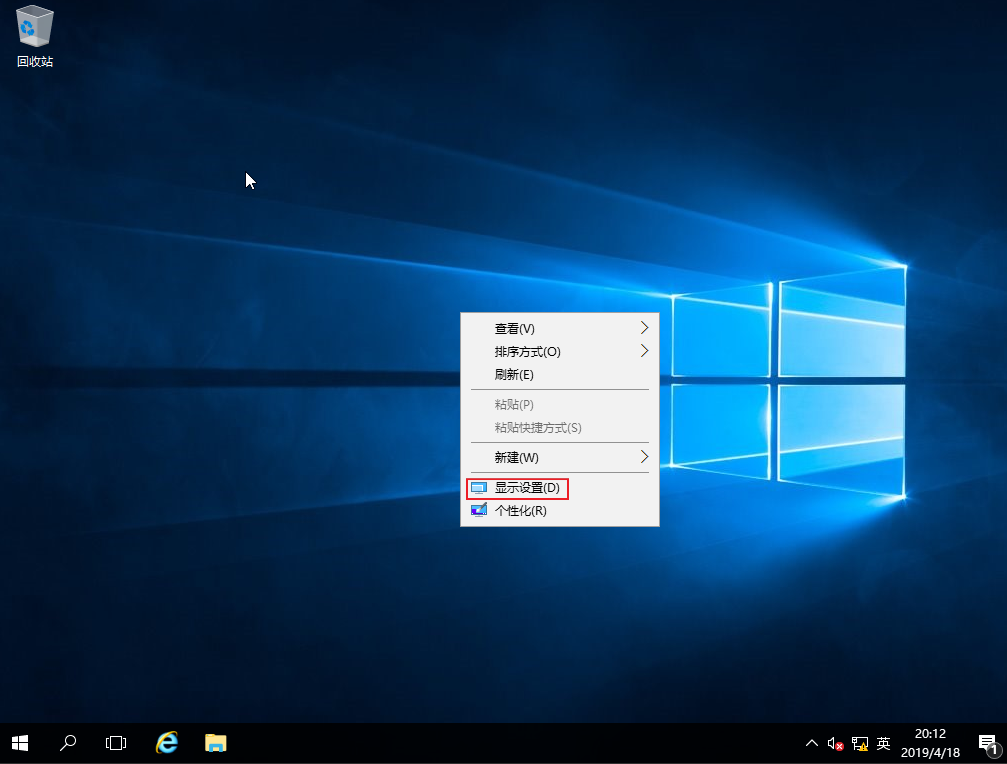
Task: Choose 刷新(E) to refresh the desktop
Action: click(x=560, y=375)
